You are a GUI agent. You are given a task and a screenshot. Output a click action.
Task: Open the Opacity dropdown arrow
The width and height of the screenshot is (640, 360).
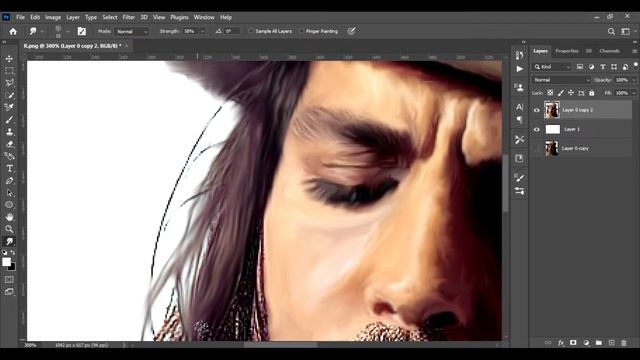tap(634, 80)
